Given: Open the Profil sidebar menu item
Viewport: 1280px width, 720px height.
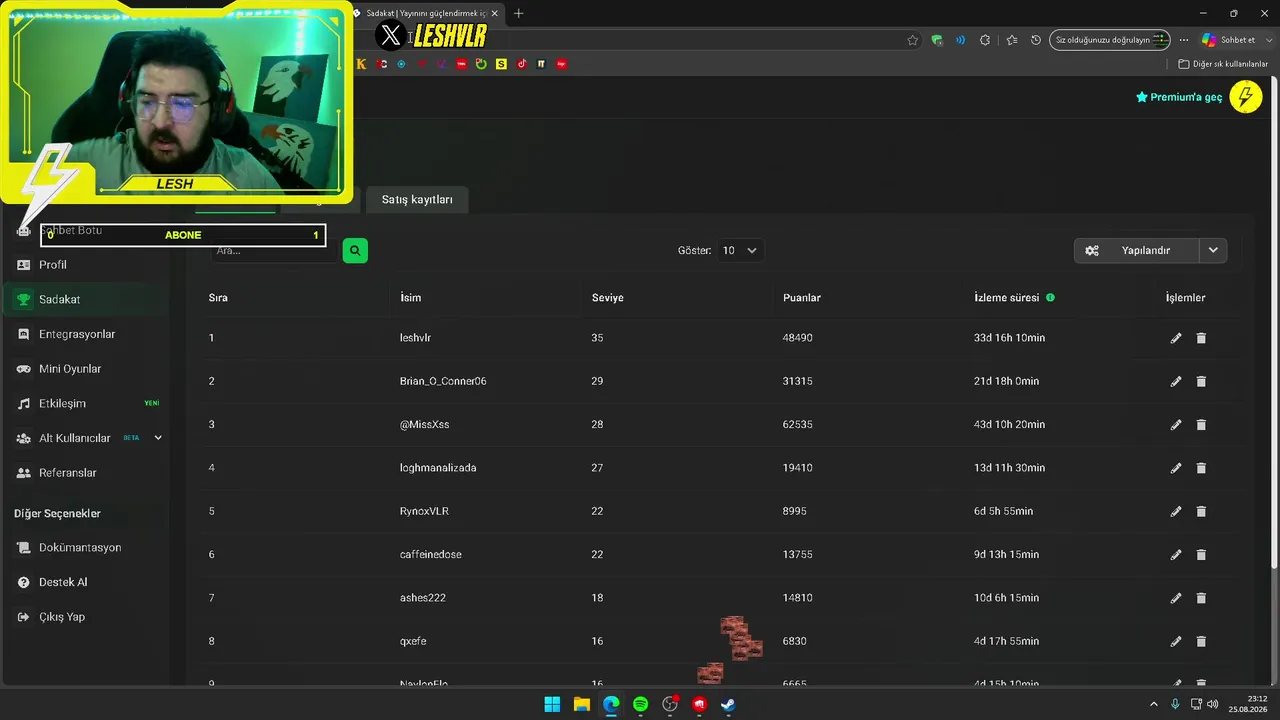Looking at the screenshot, I should tap(86, 265).
